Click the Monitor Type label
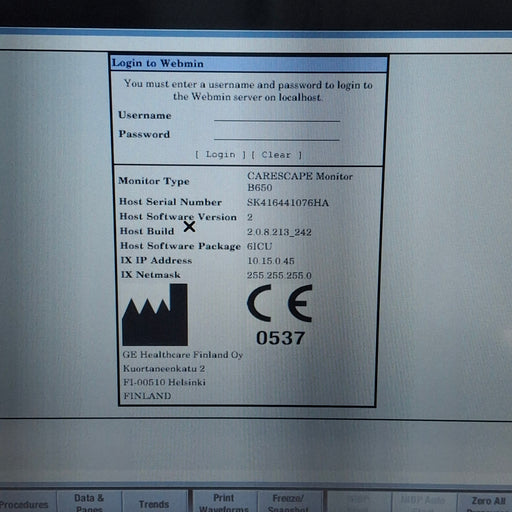Viewport: 512px width, 512px height. click(x=154, y=181)
